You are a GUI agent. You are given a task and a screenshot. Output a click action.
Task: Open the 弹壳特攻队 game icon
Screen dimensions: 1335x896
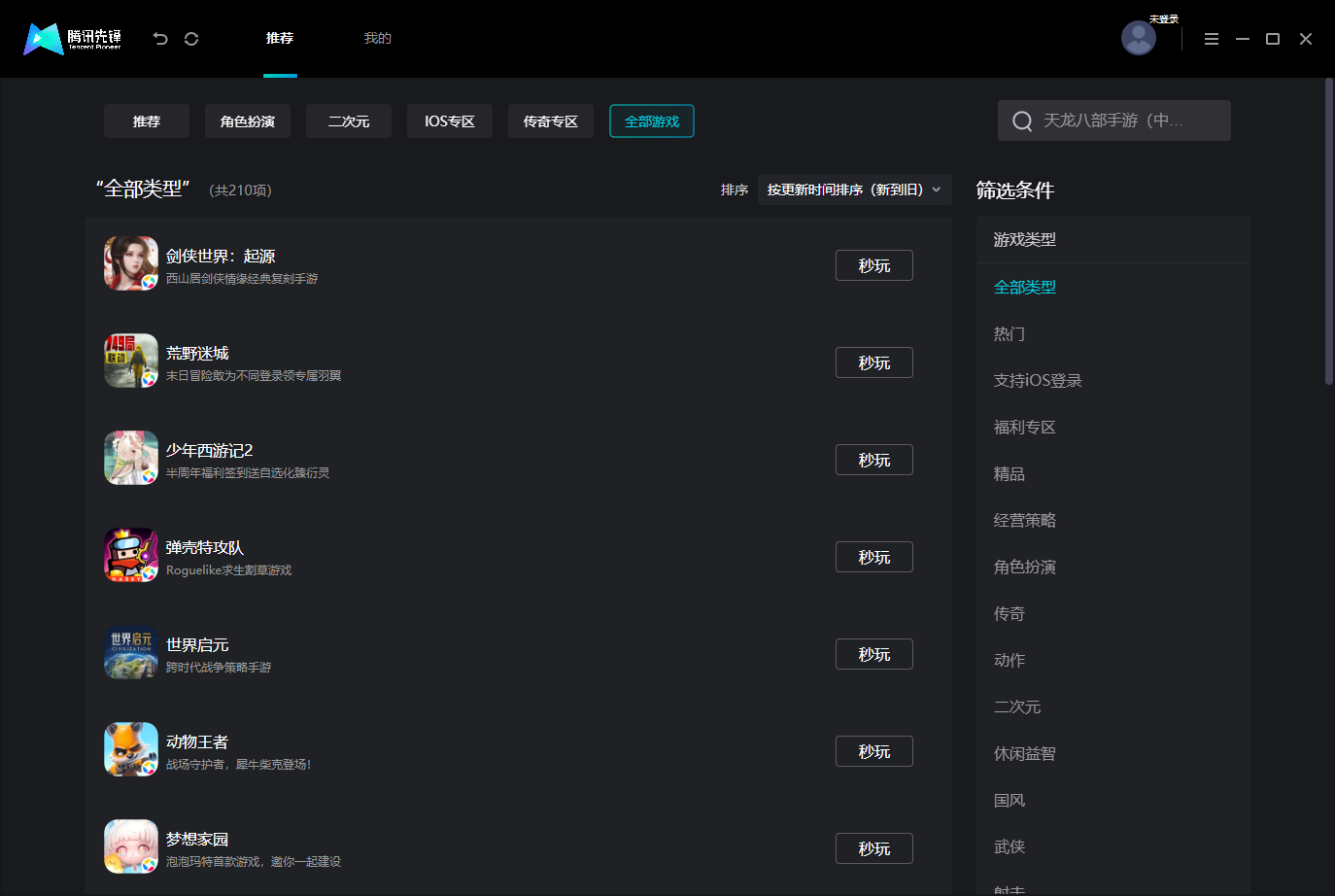[x=131, y=555]
